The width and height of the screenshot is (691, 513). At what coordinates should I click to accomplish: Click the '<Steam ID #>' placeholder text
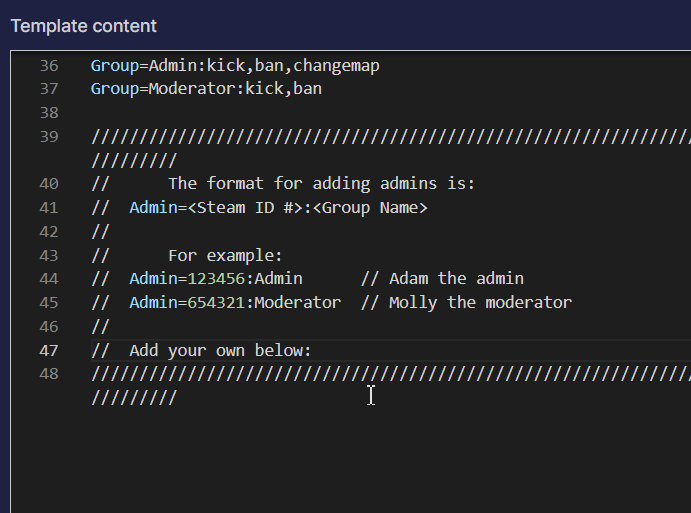[x=245, y=208]
